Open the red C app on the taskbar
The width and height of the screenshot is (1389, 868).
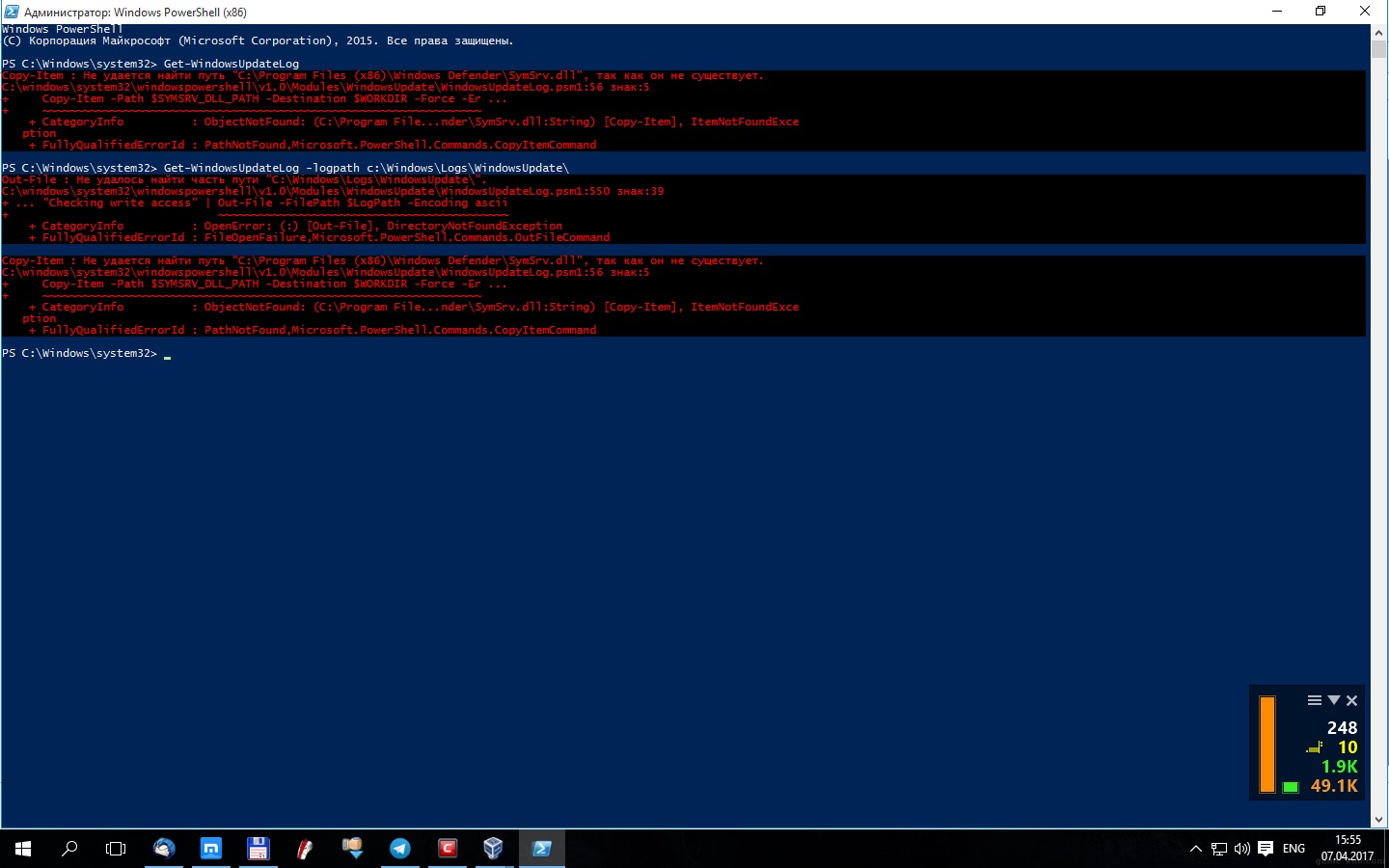point(447,849)
